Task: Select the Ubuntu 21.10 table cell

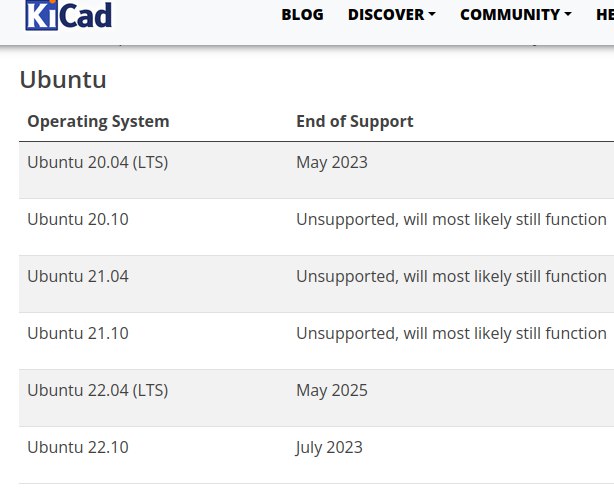Action: point(78,334)
